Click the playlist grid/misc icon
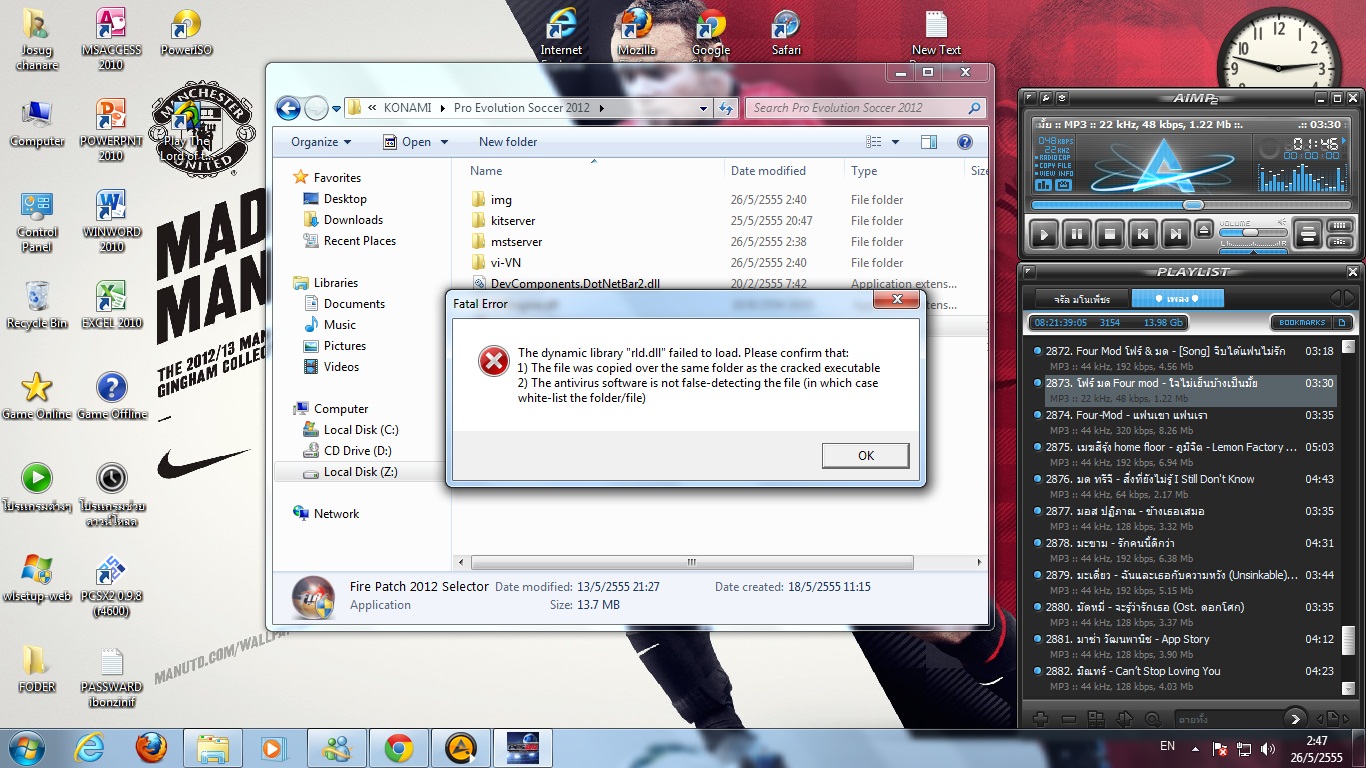 1096,718
